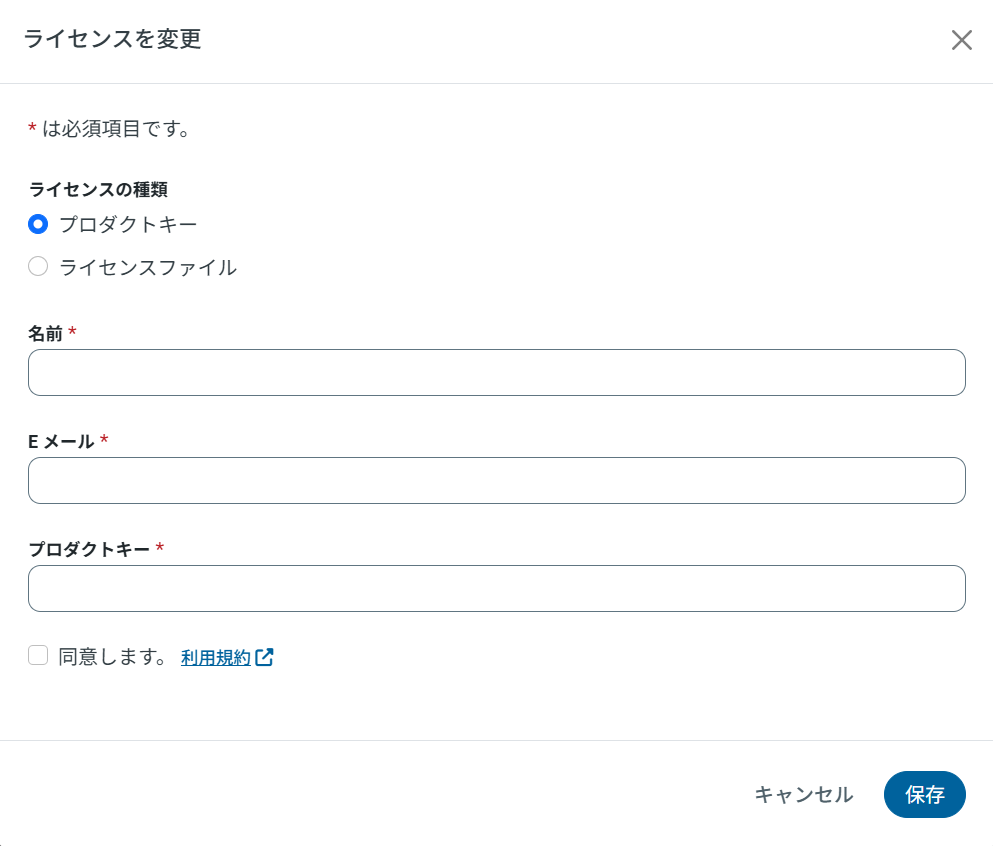Close the ライセンスを変更 dialog with X

[x=961, y=40]
